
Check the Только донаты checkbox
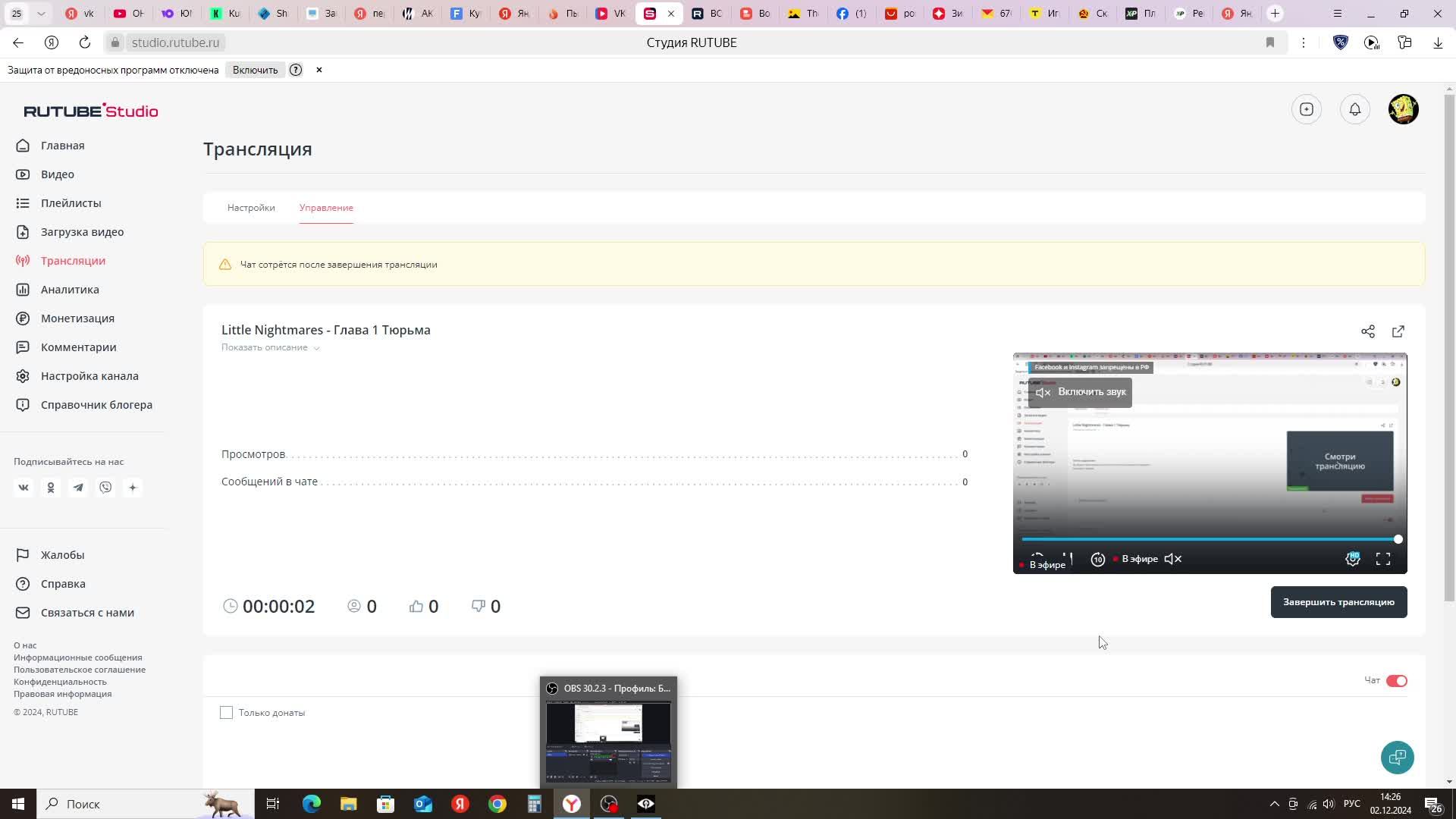click(226, 713)
